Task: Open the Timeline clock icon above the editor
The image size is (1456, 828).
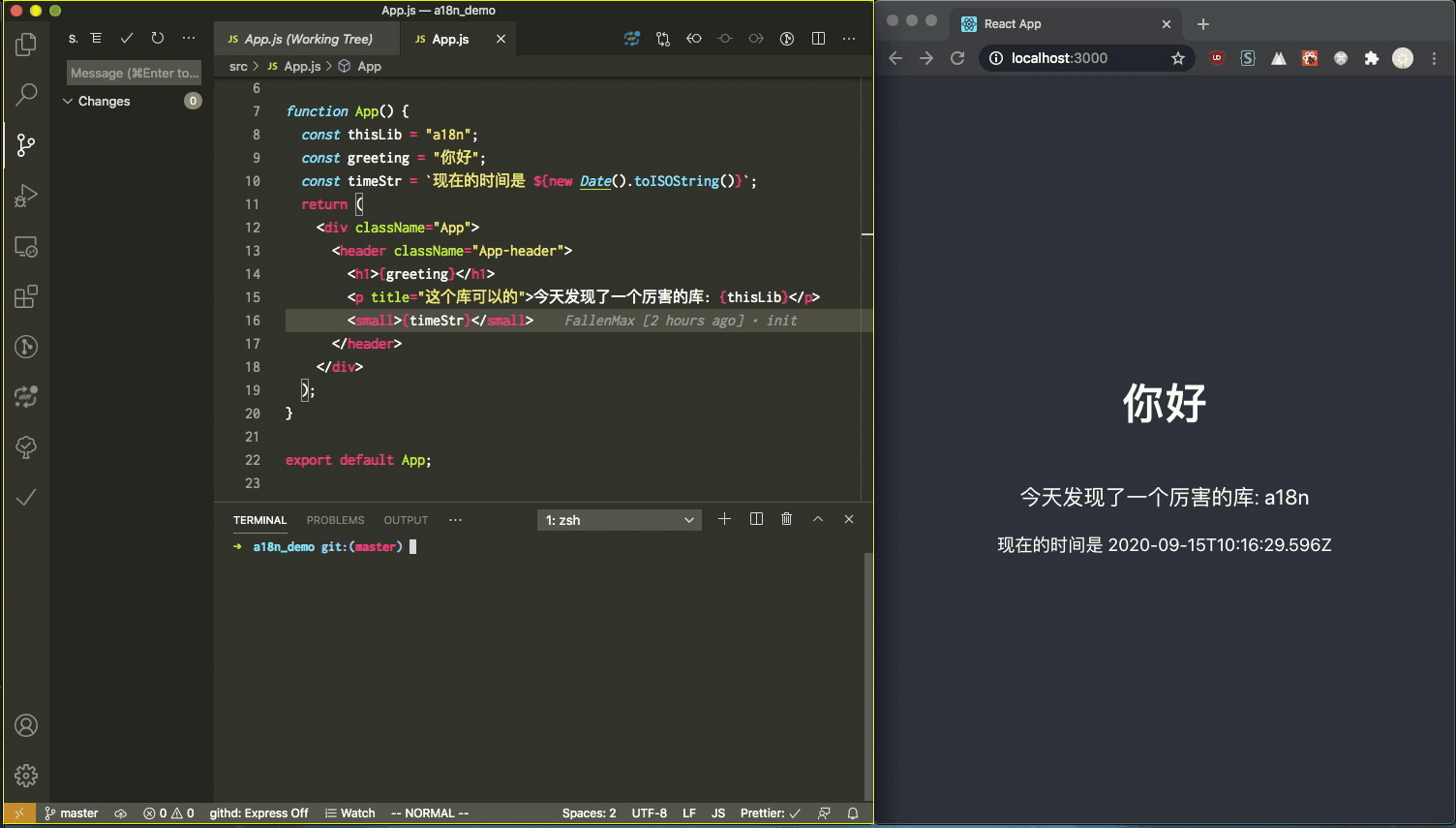Action: coord(785,38)
